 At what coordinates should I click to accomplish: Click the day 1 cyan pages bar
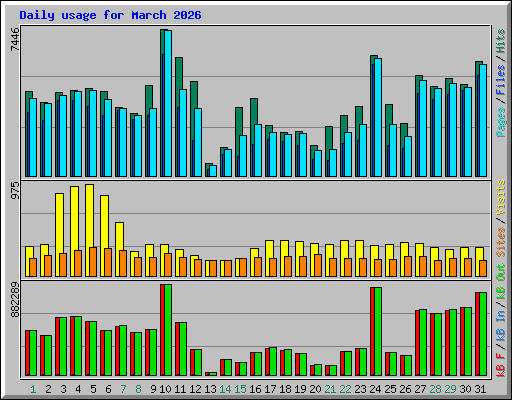(x=33, y=137)
